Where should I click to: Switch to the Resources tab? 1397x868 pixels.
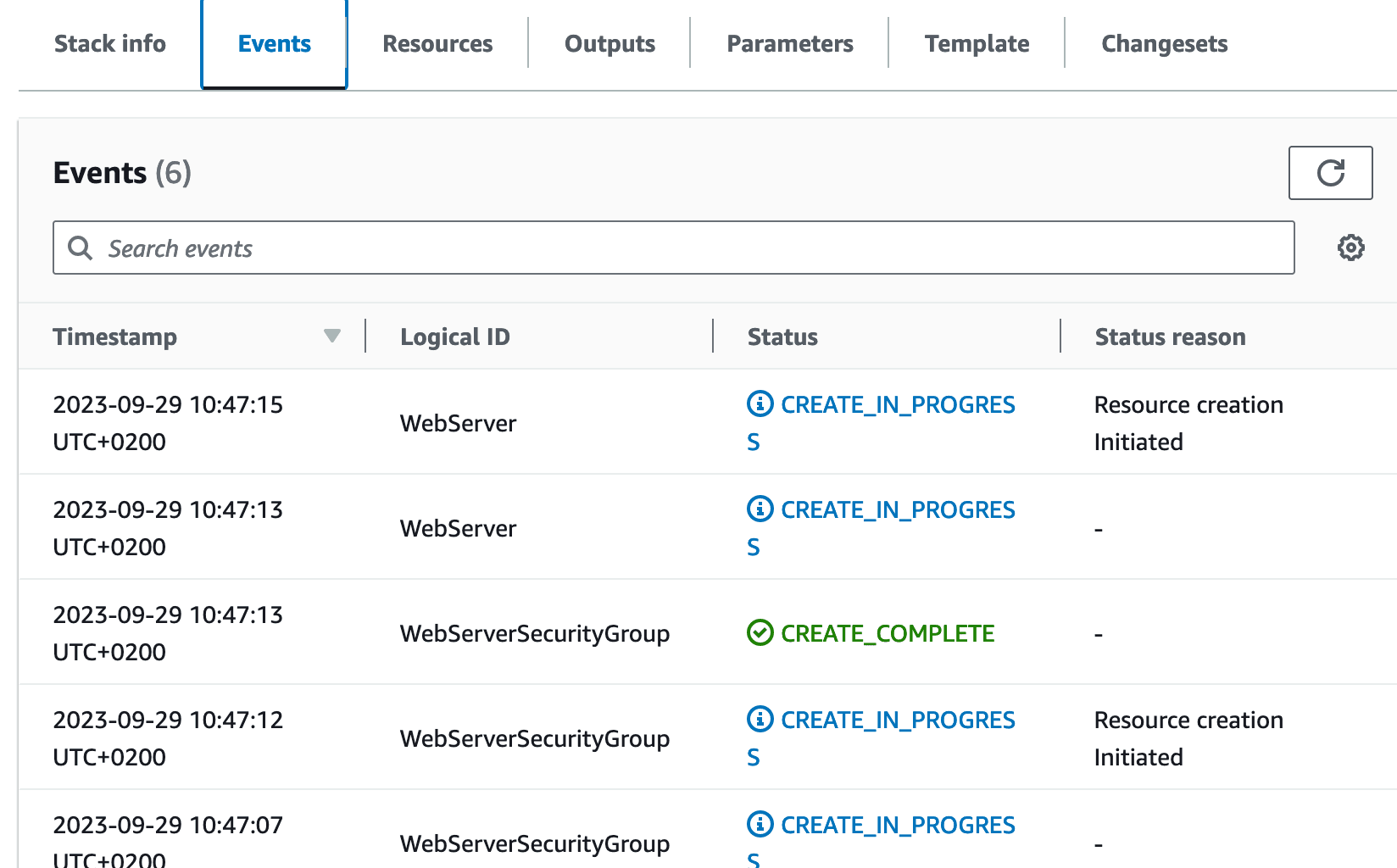click(437, 43)
